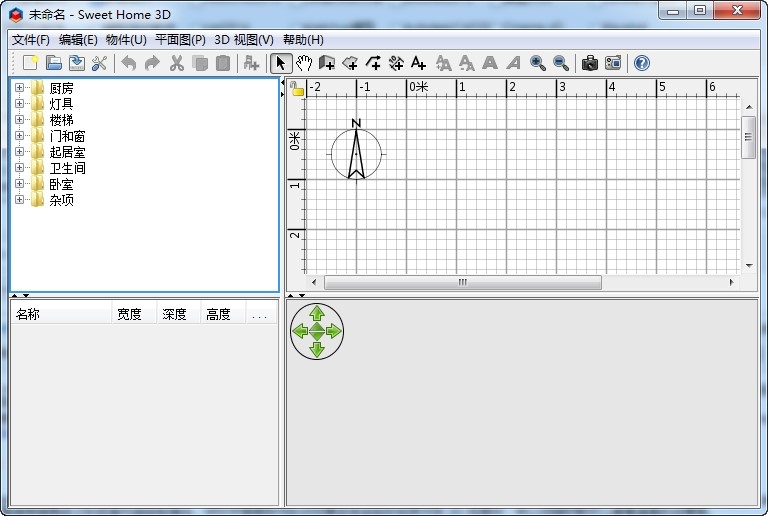
Task: Expand the 厨房 furniture category
Action: click(x=19, y=88)
